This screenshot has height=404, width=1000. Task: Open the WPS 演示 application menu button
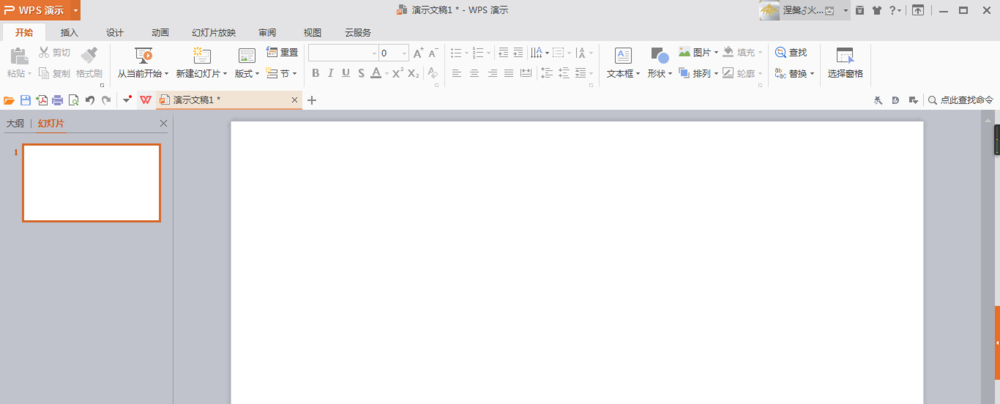tap(40, 10)
